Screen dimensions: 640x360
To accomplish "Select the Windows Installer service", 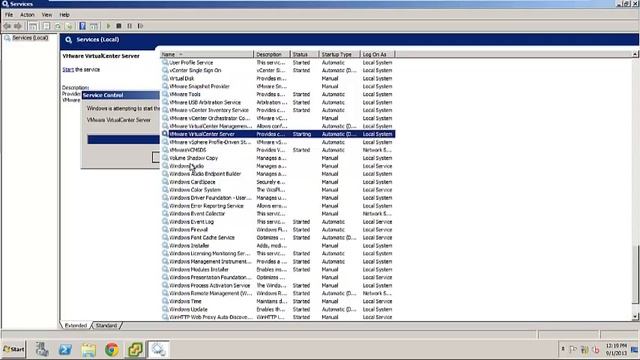I will (278, 246).
